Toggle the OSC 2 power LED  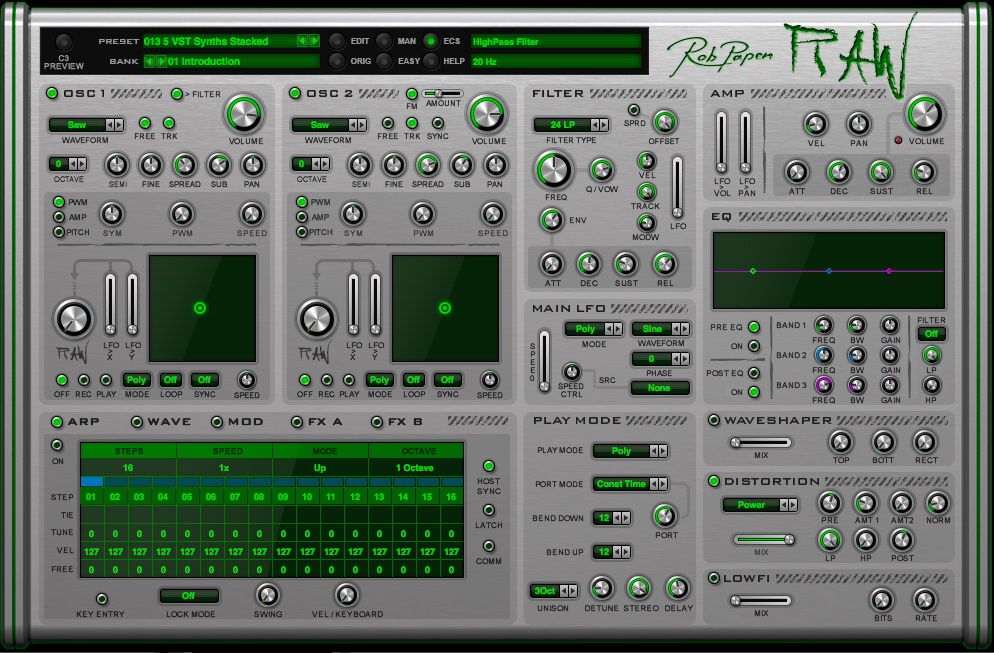coord(295,93)
